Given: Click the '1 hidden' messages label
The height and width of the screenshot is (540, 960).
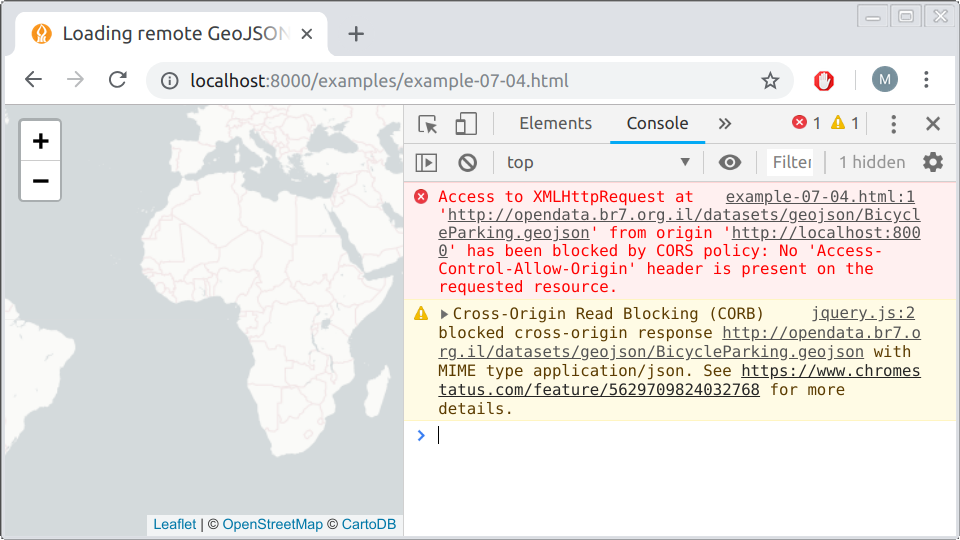Looking at the screenshot, I should [872, 162].
